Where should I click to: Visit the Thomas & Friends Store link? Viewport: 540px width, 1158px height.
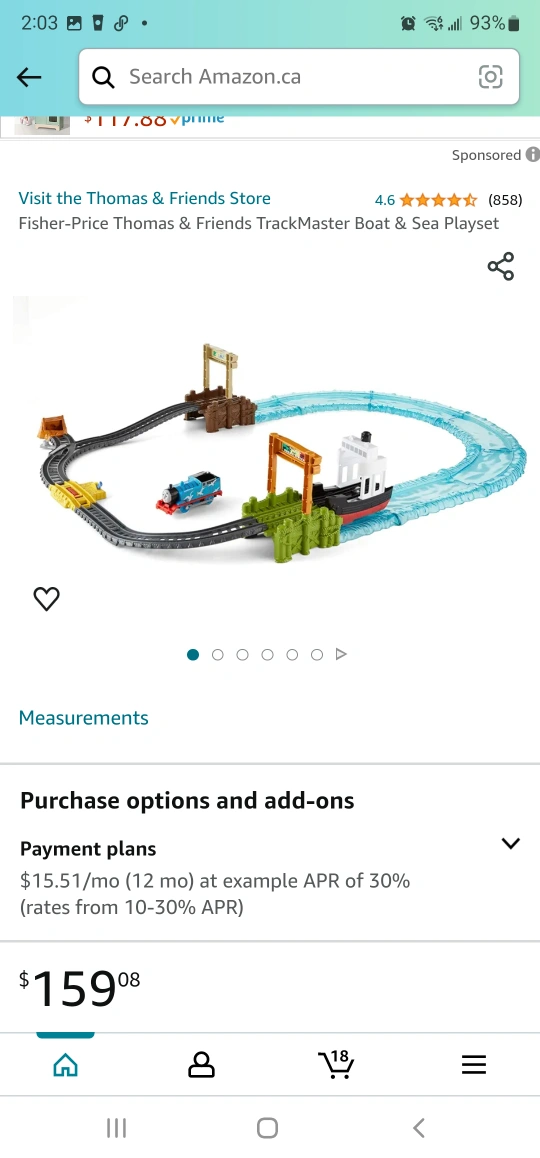click(x=145, y=198)
